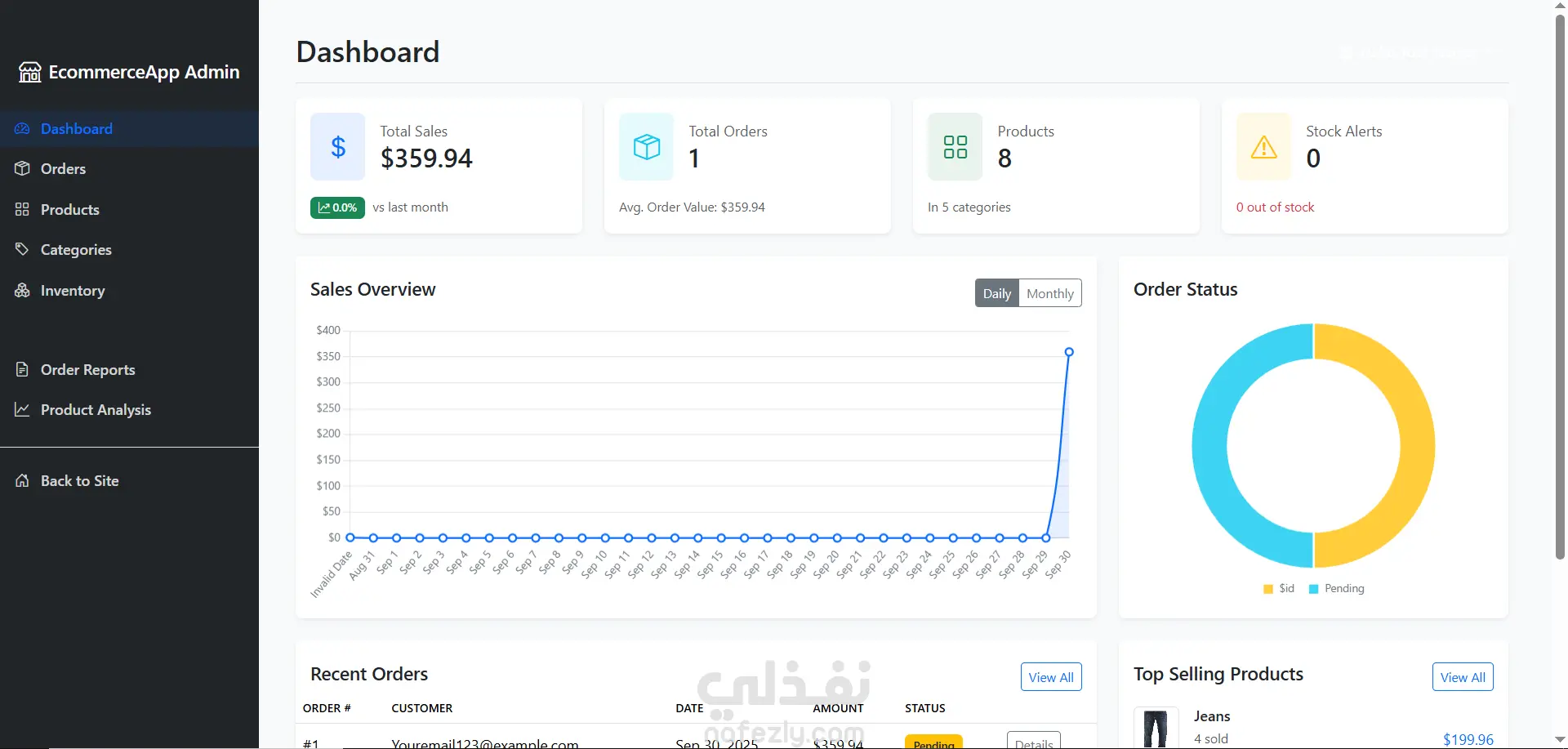The height and width of the screenshot is (749, 1568).
Task: Click 'Avg. Order Value: $359.94' text
Action: coord(692,207)
